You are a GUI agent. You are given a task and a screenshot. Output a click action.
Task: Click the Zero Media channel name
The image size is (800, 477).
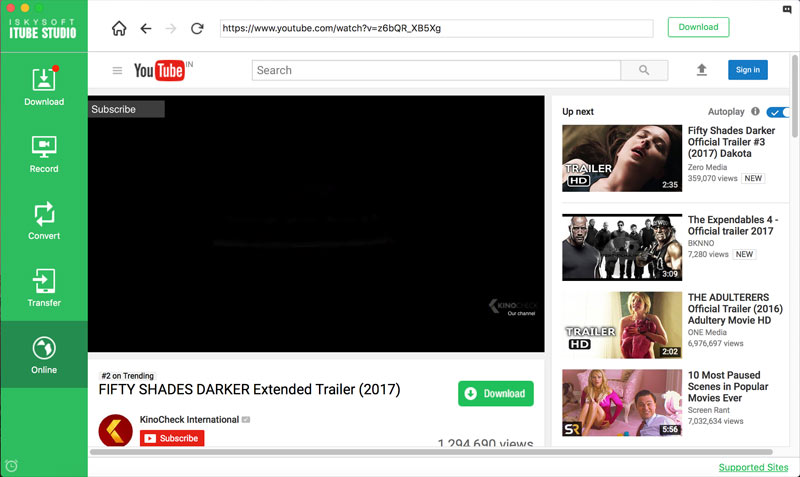pos(707,167)
